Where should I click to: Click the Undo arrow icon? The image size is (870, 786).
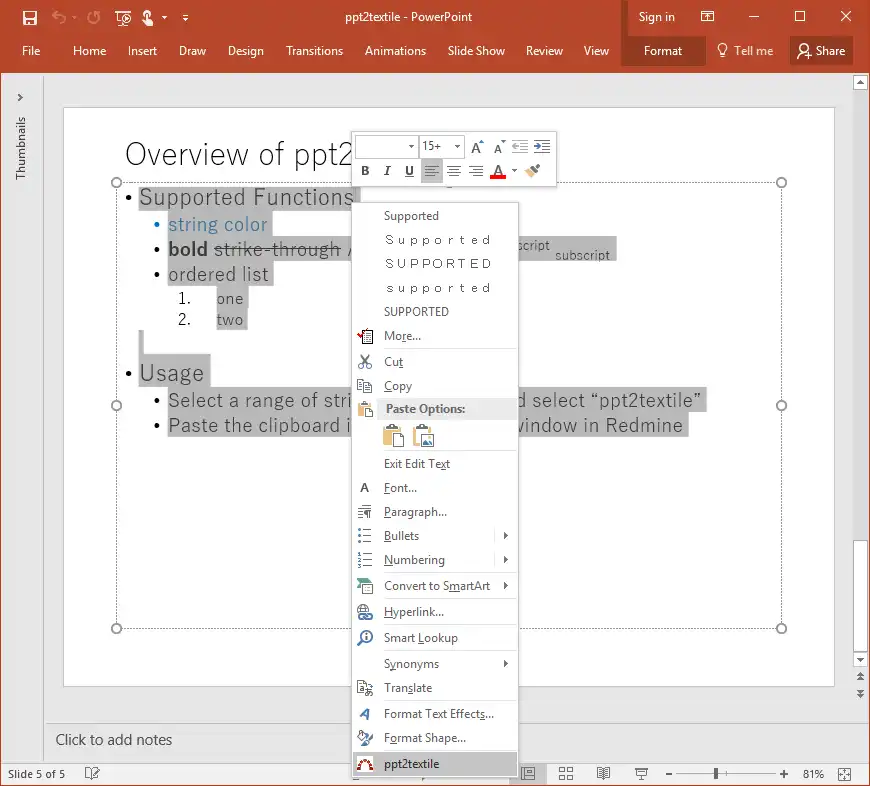(x=59, y=17)
